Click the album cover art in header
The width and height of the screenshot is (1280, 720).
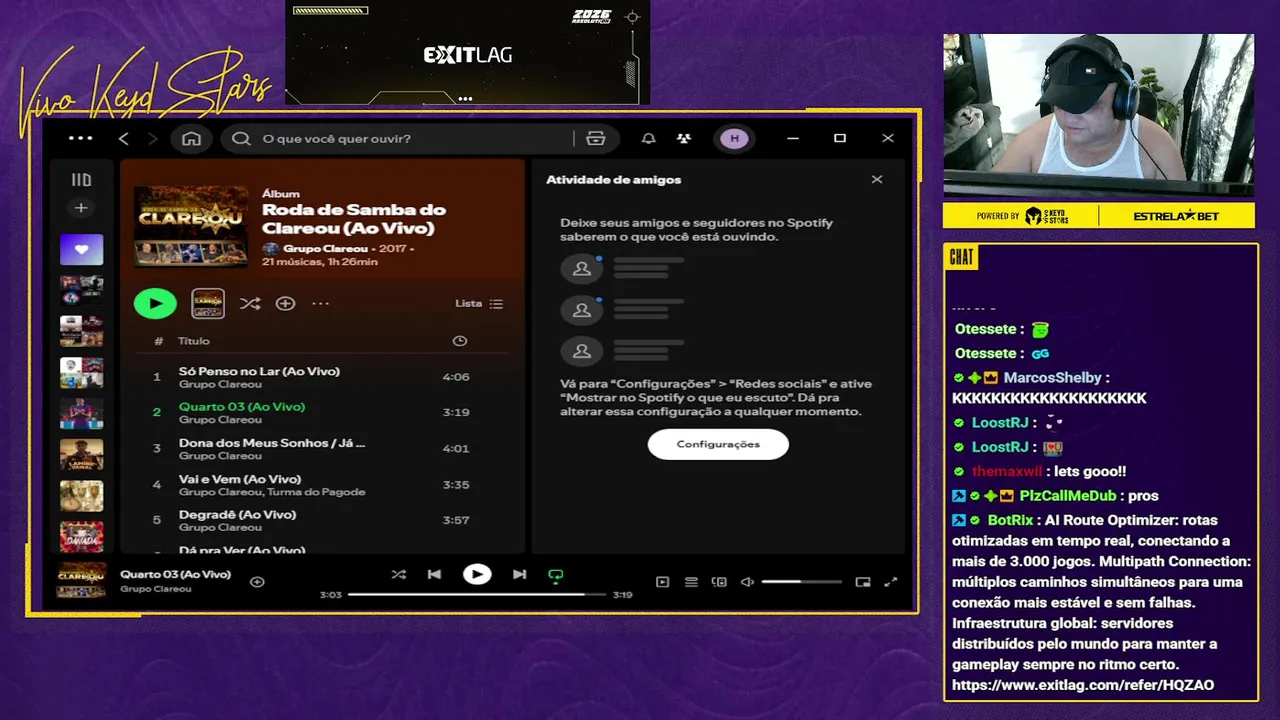[x=191, y=226]
